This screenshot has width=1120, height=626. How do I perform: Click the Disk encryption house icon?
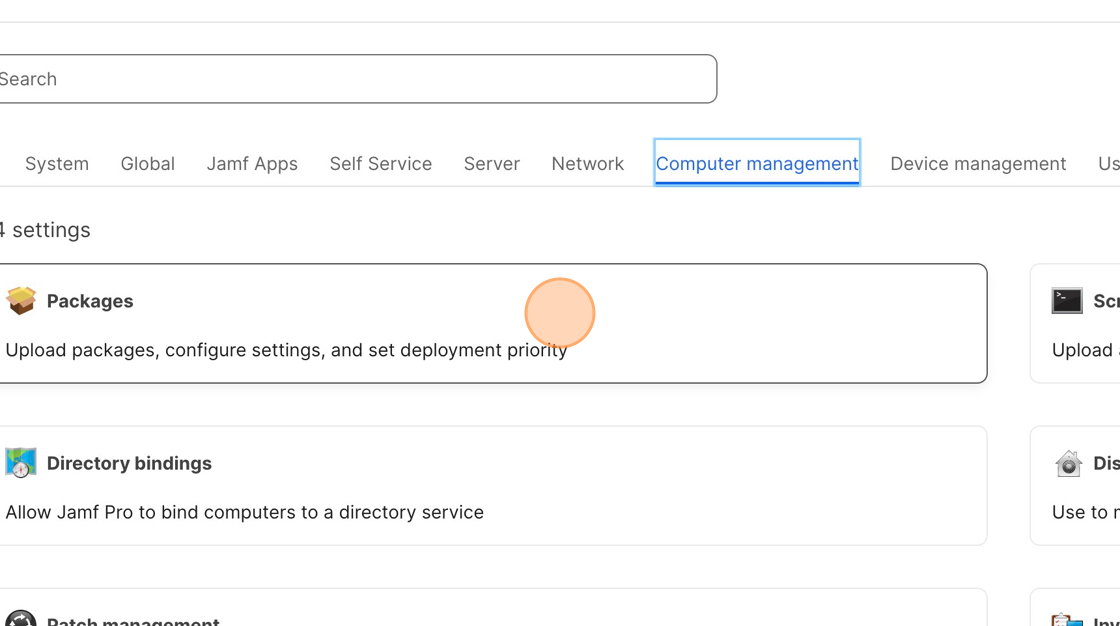tap(1069, 463)
